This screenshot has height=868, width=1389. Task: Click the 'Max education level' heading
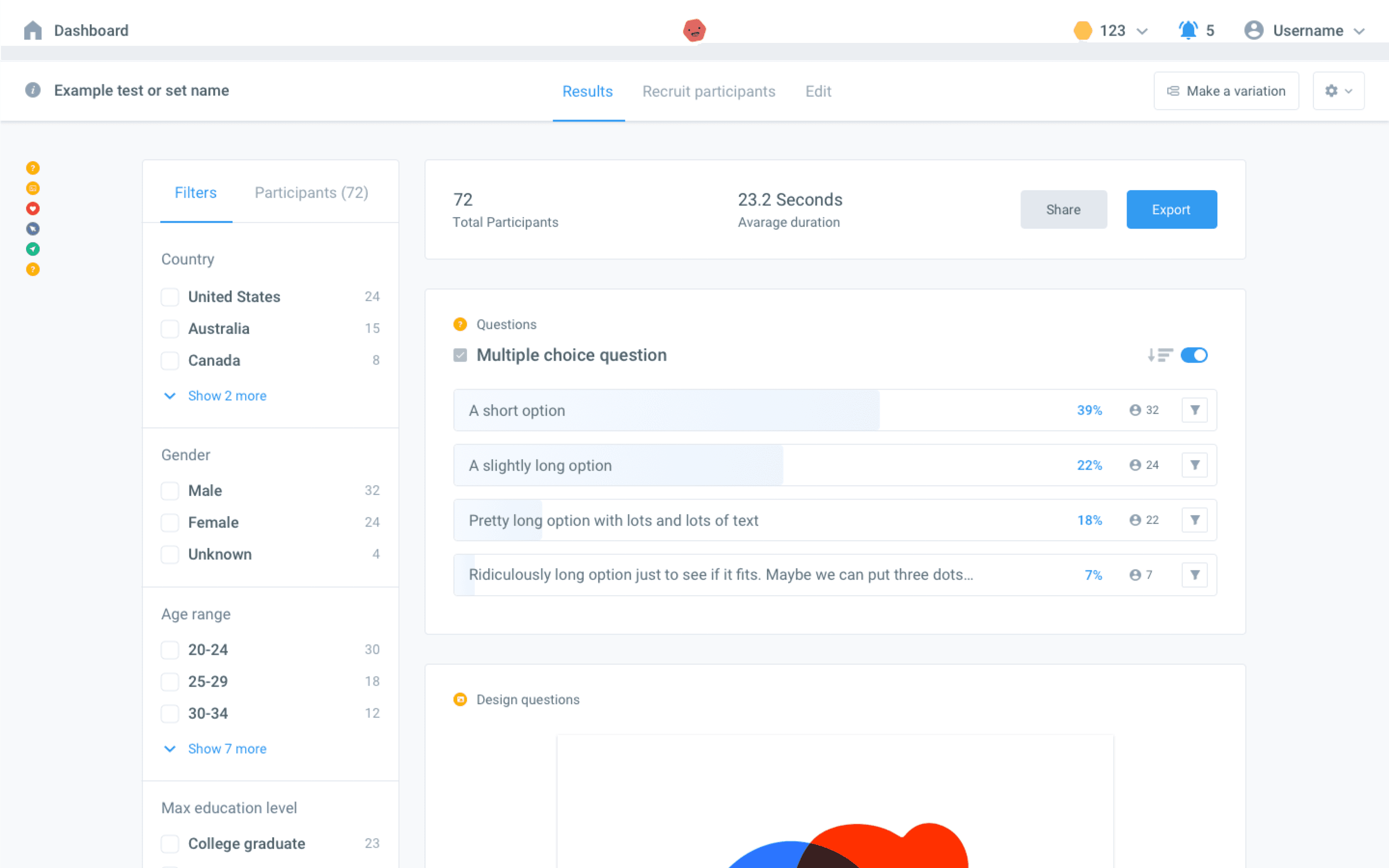point(229,808)
